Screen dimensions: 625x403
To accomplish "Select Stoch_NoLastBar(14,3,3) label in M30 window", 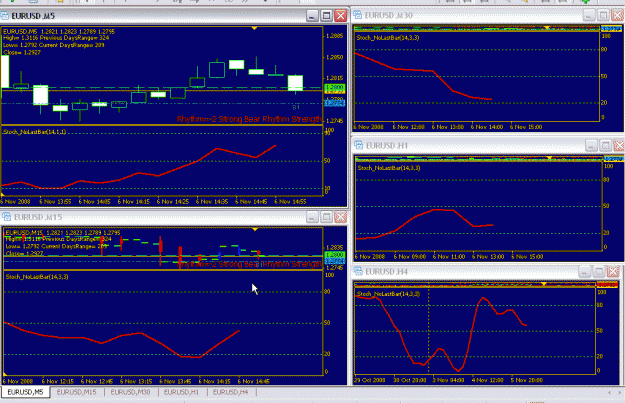I will tap(388, 38).
